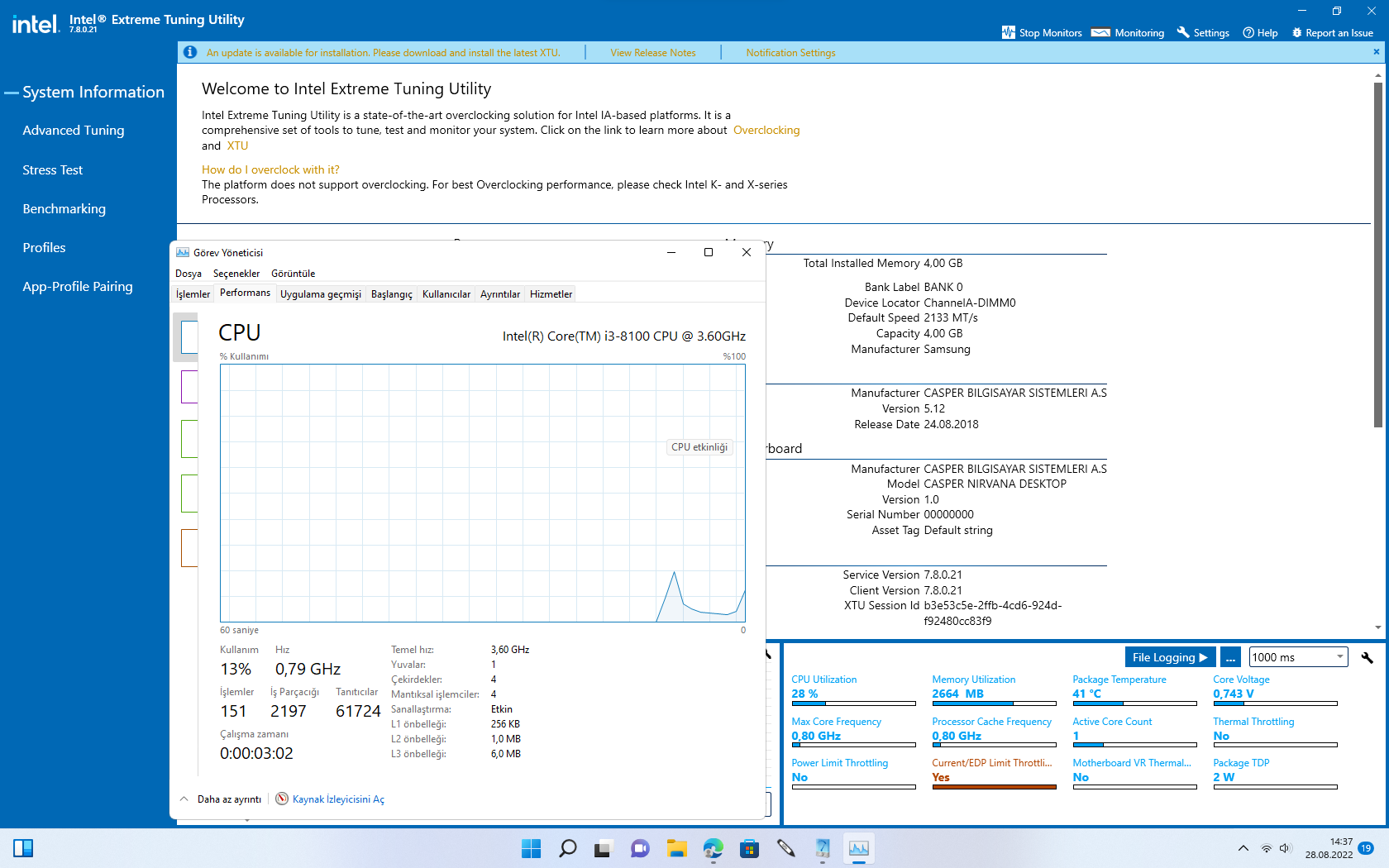
Task: Launch Chat app from the taskbar
Action: click(x=640, y=848)
